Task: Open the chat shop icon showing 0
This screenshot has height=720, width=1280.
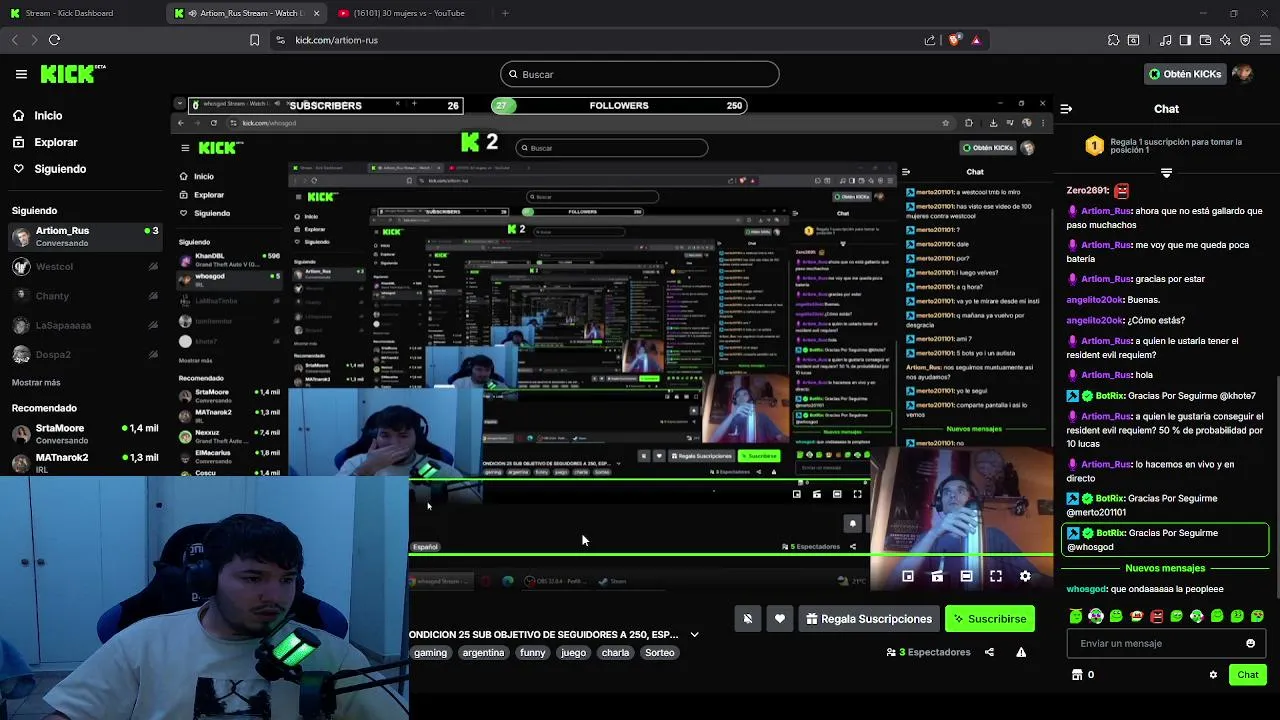Action: click(1083, 675)
